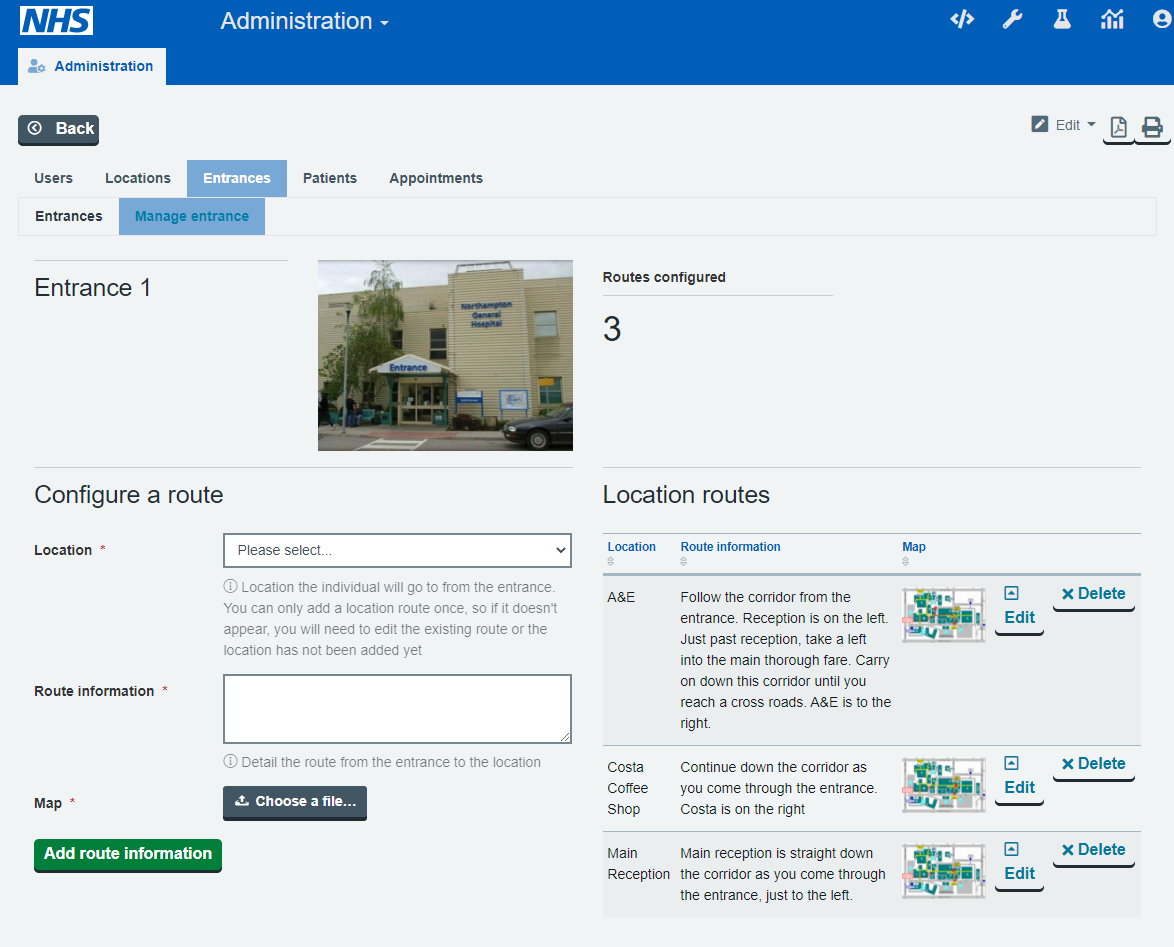Click the printer icon
The width and height of the screenshot is (1174, 947).
(x=1152, y=128)
